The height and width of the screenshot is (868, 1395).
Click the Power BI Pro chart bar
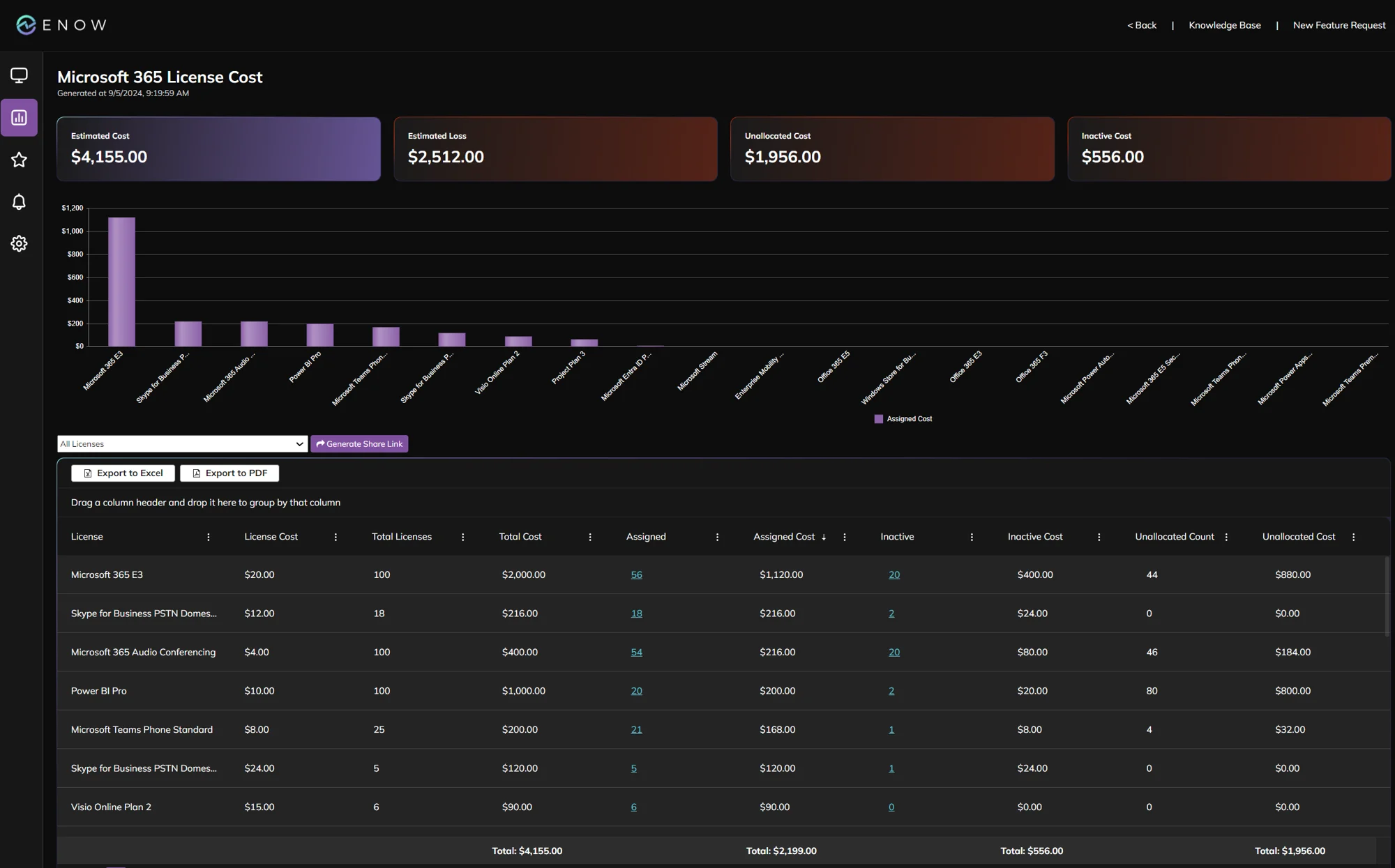(x=320, y=335)
